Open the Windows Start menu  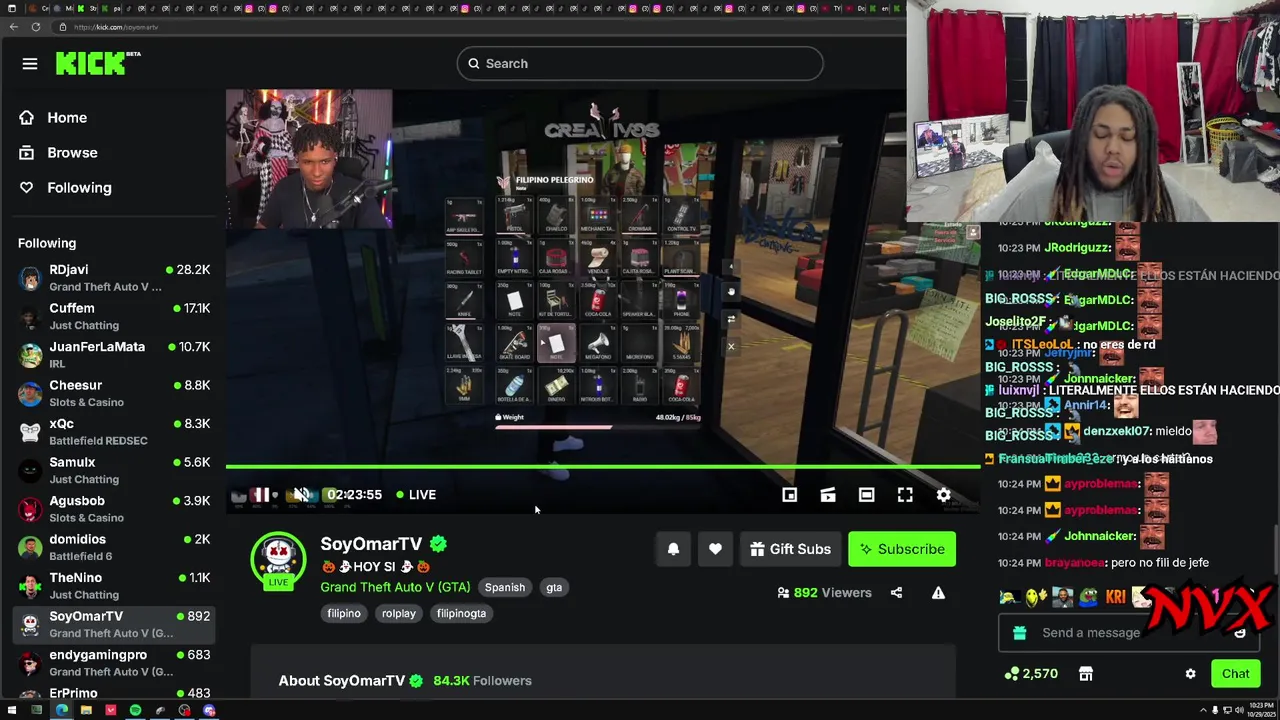12,711
